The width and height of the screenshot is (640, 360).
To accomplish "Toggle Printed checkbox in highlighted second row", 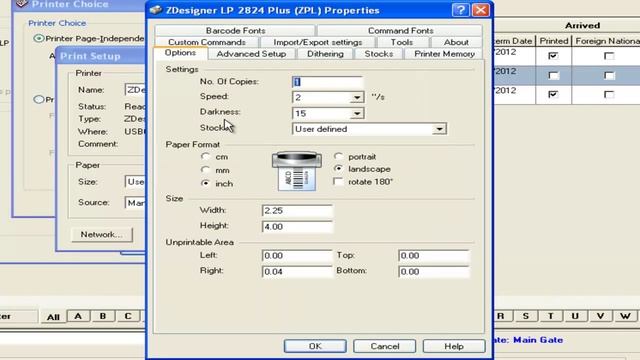I will pos(553,75).
